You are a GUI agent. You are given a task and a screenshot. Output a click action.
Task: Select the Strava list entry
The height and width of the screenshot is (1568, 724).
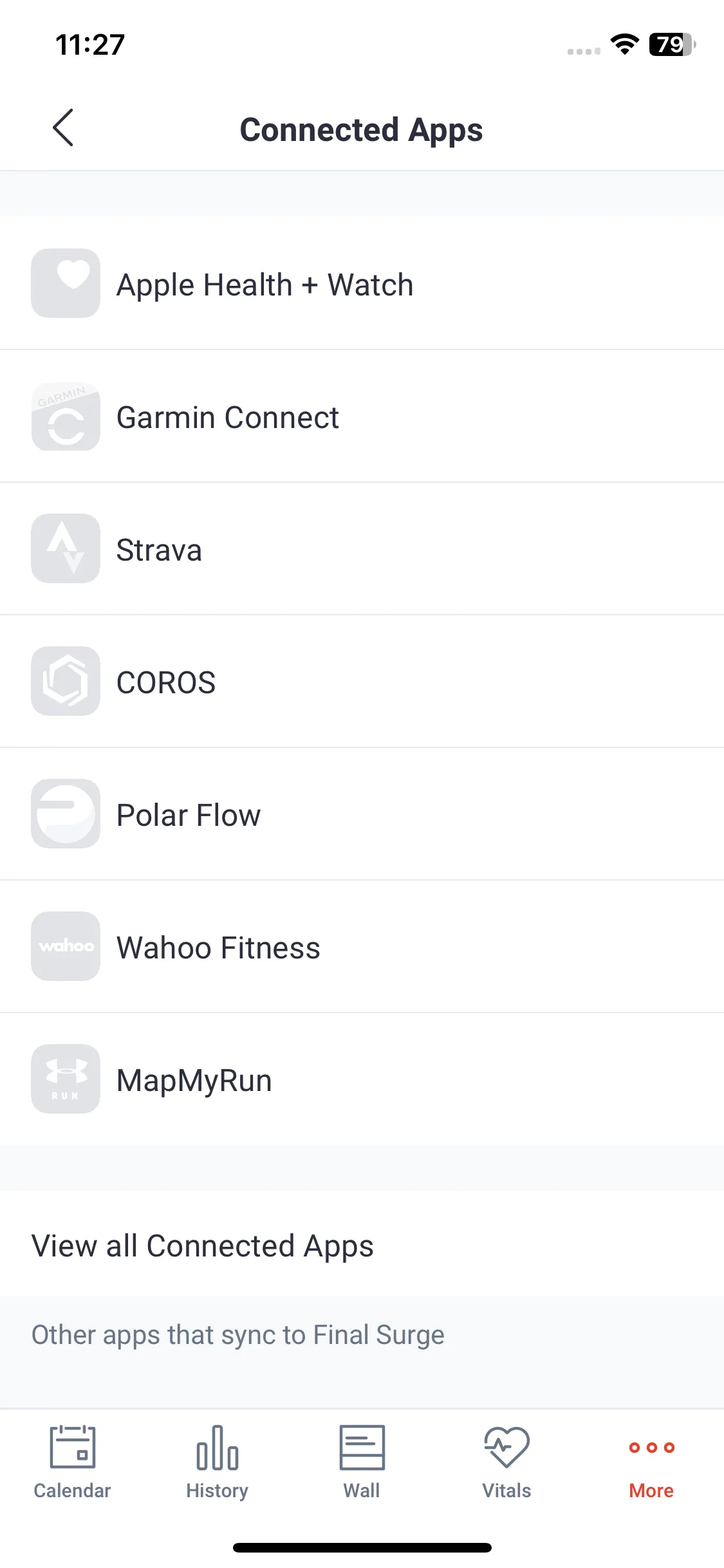(362, 549)
